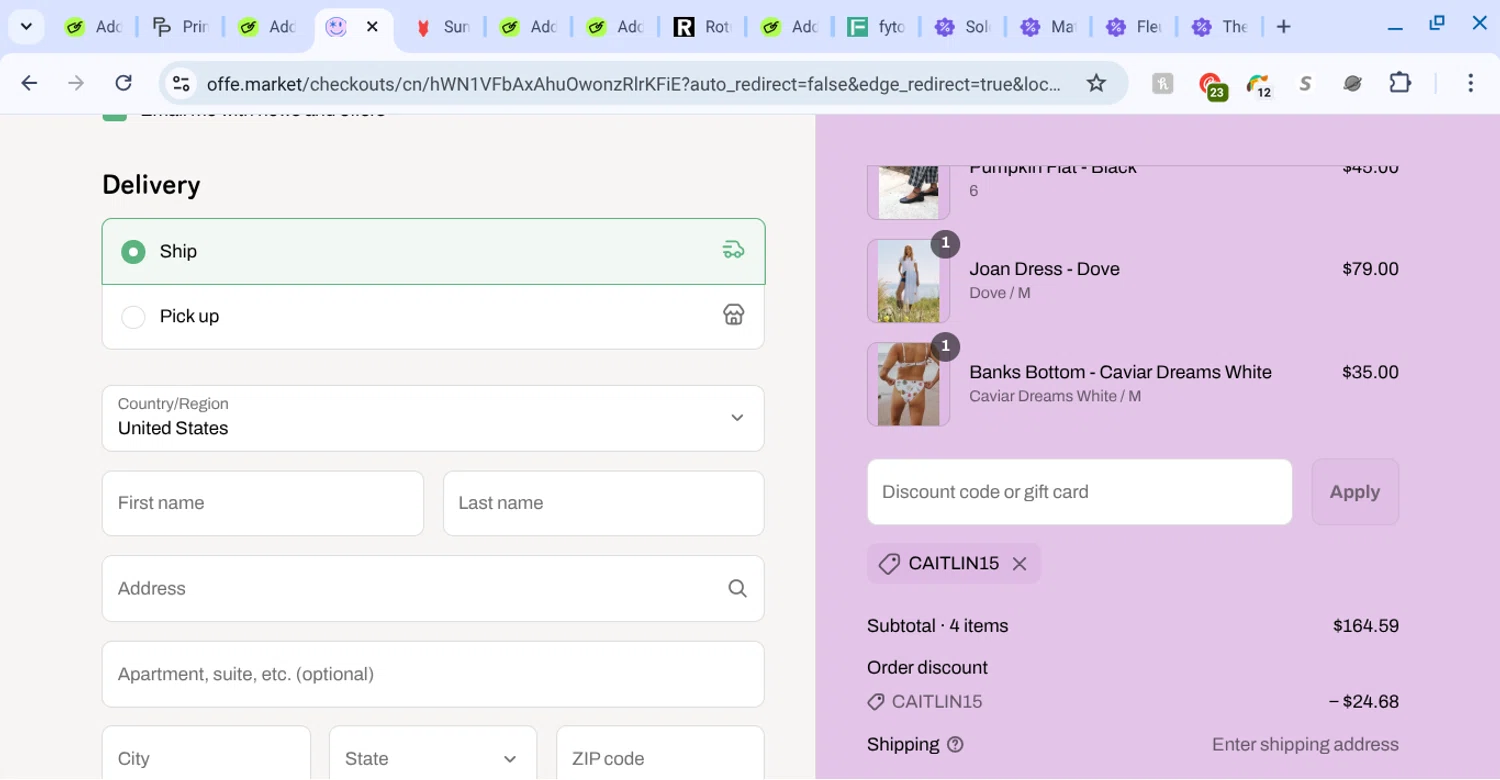The image size is (1500, 780).
Task: Switch to the Prin tab
Action: [x=181, y=27]
